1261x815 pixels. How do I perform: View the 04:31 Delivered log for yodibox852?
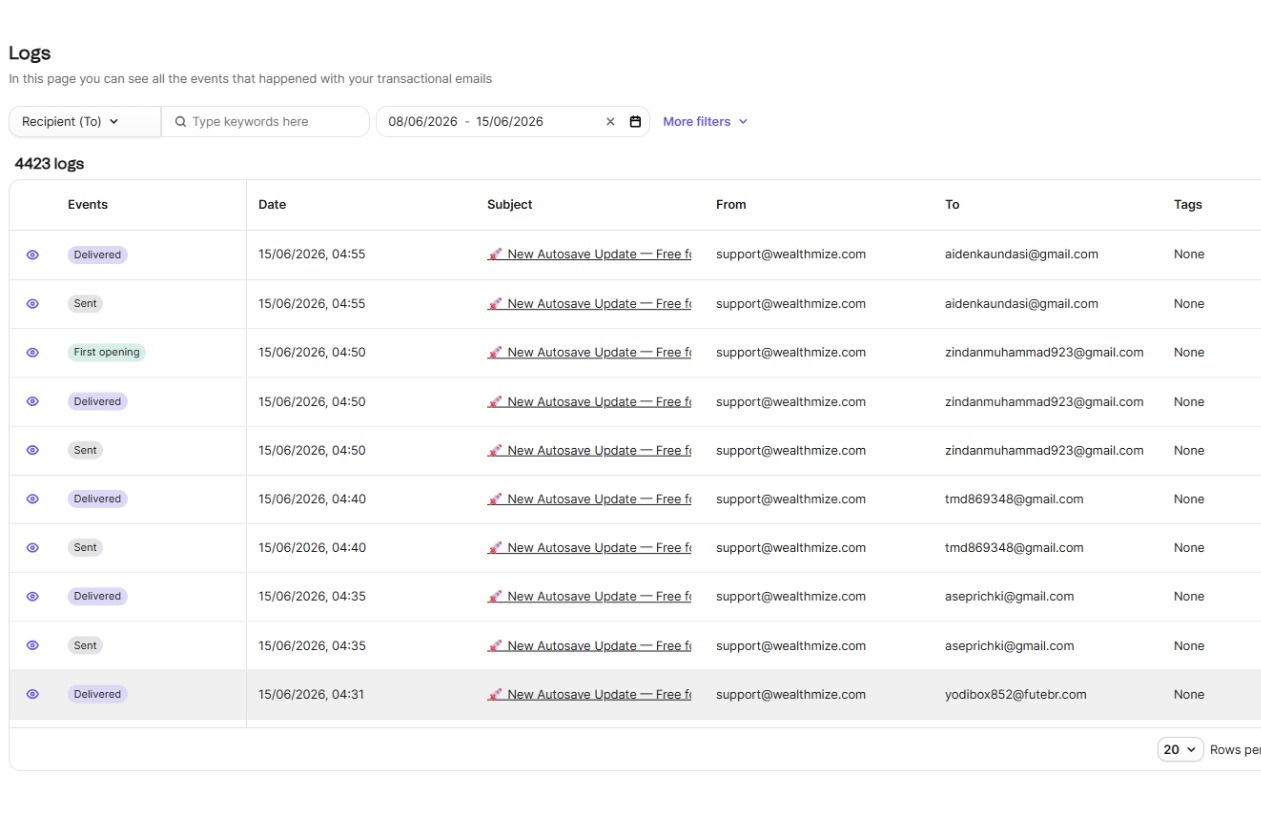(32, 694)
